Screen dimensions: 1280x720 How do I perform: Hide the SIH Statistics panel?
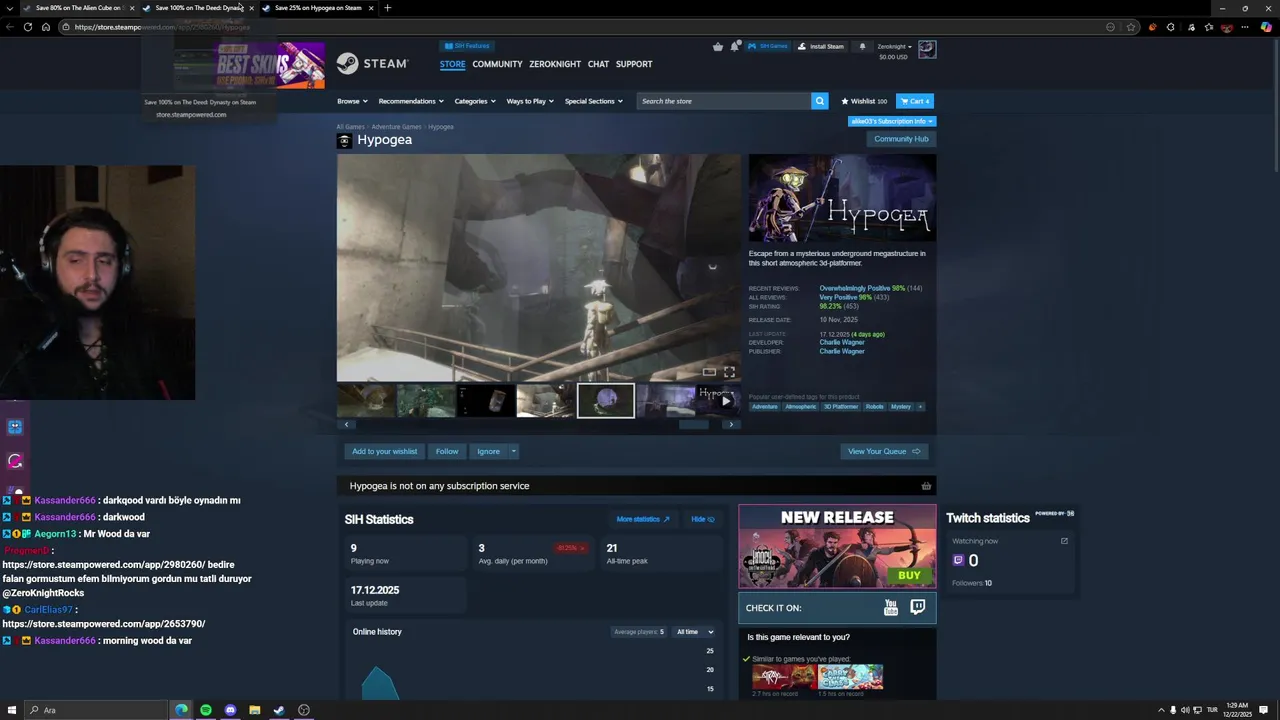[703, 519]
